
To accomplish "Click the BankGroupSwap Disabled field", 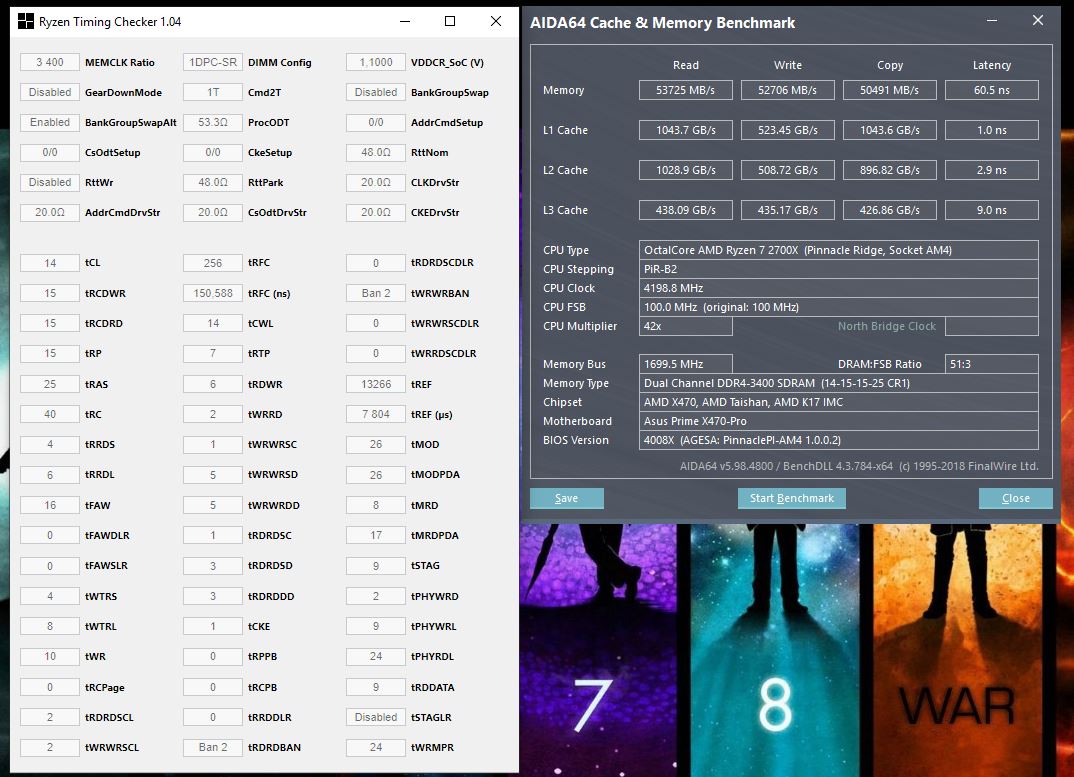I will (x=376, y=92).
